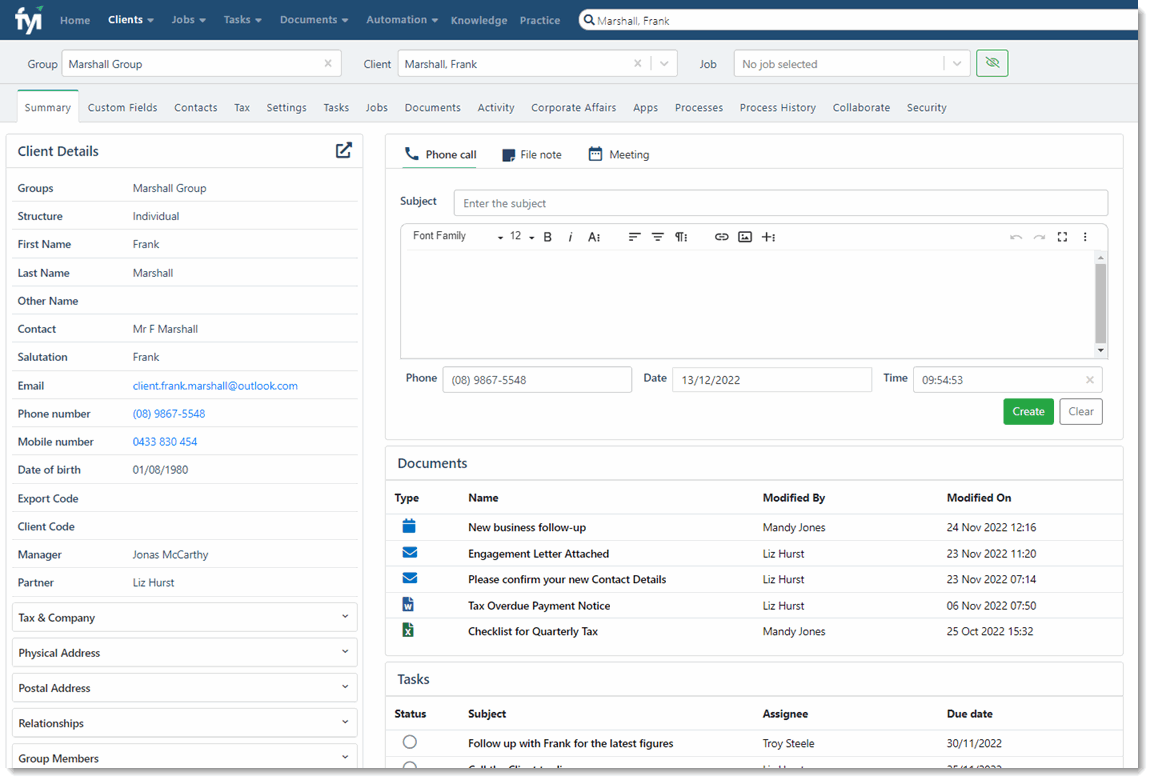Toggle bold formatting in the note editor
This screenshot has width=1153, height=783.
547,236
